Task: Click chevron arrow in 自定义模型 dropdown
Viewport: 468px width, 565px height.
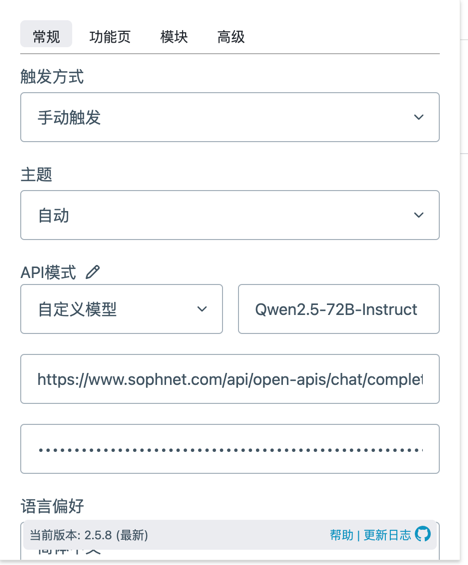Action: [202, 309]
